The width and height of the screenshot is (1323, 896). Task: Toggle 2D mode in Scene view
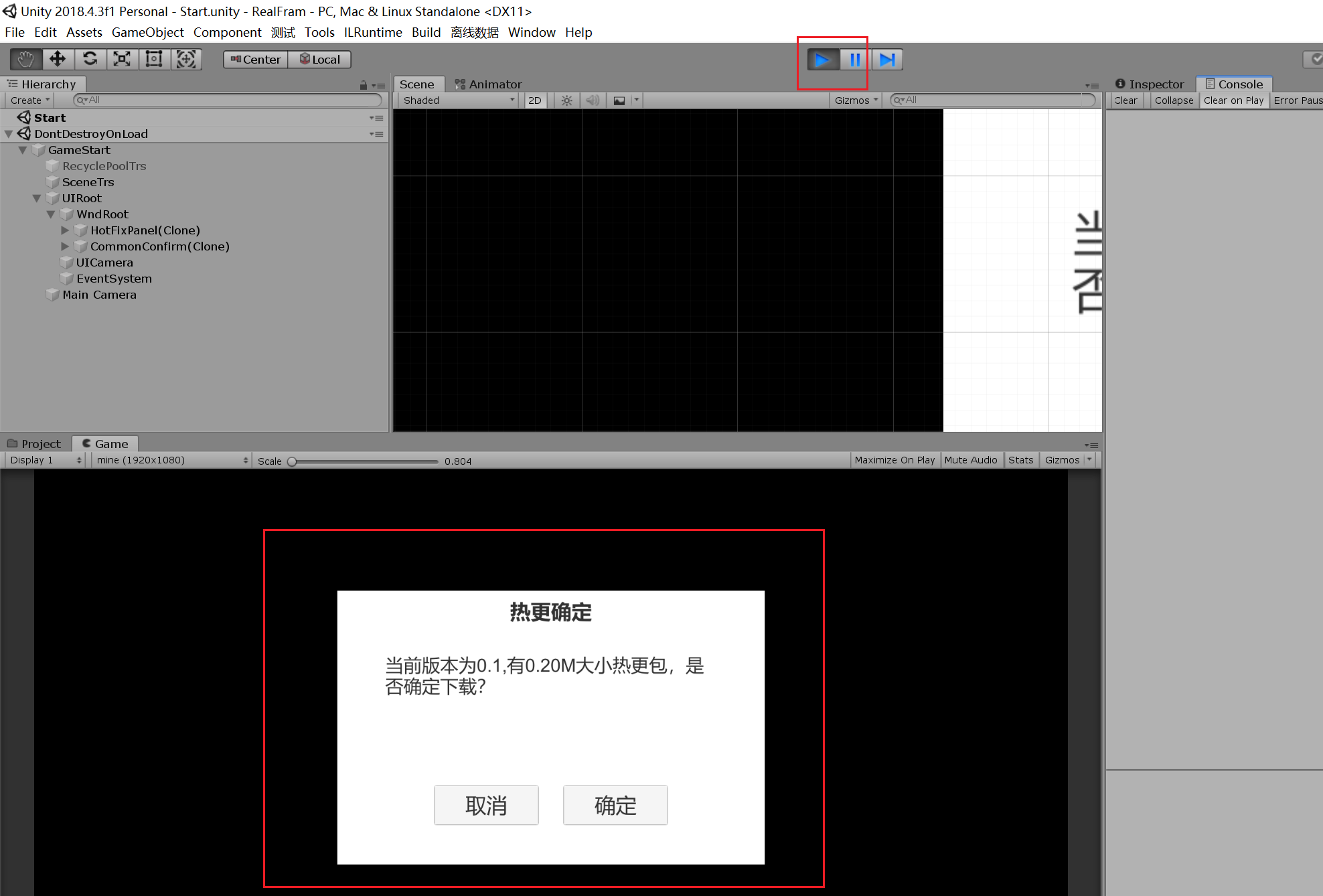[534, 100]
